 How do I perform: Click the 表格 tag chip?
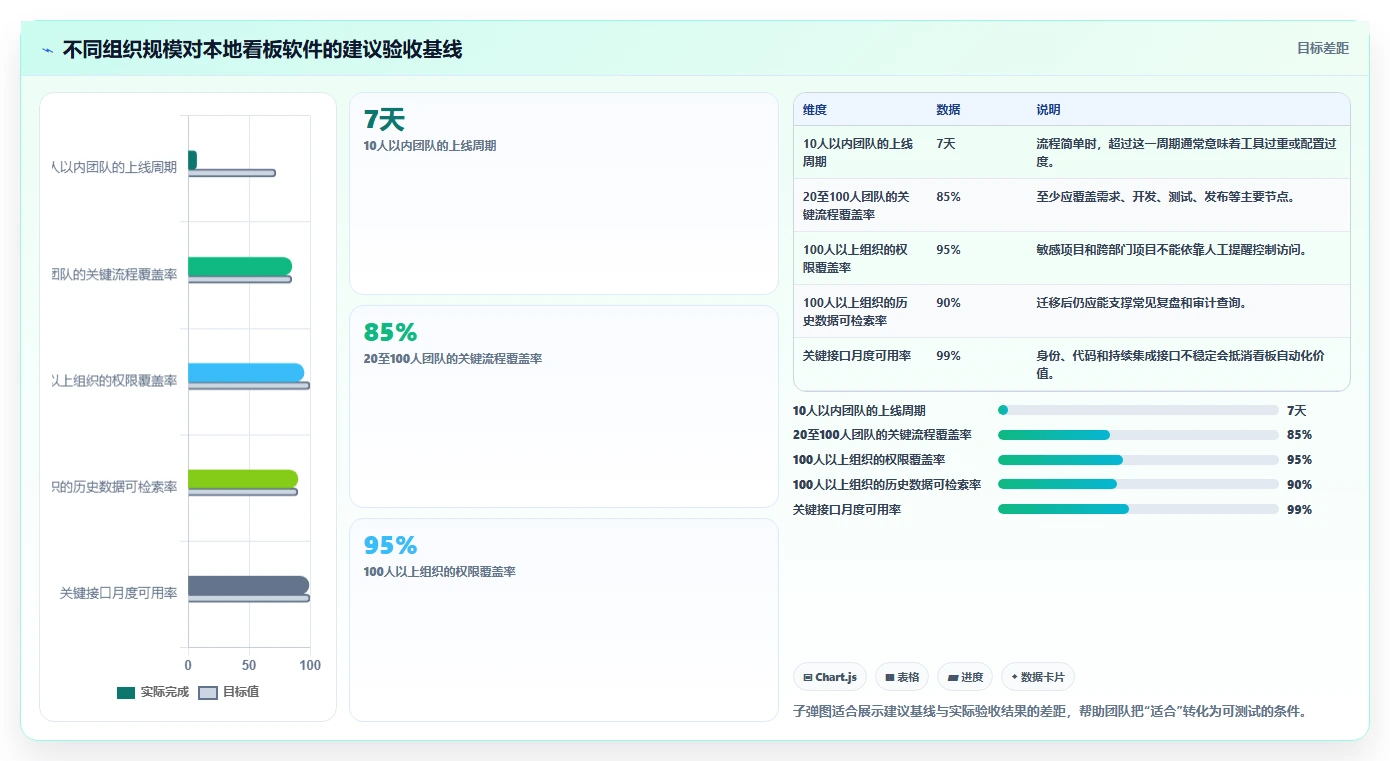tap(902, 677)
